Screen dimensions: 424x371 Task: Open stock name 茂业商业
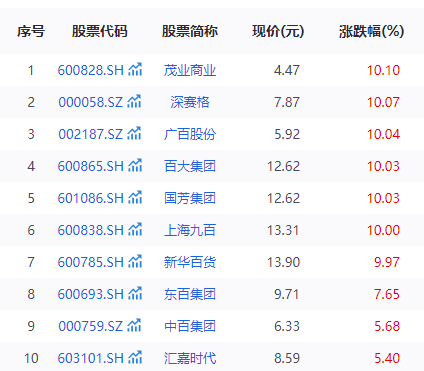(190, 70)
